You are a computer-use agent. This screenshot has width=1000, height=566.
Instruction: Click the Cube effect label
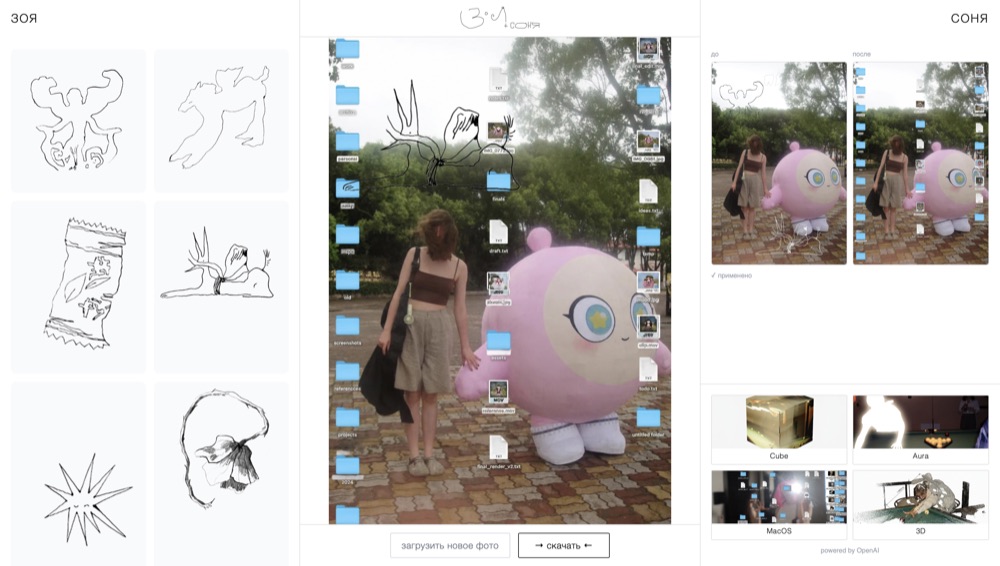tap(779, 456)
